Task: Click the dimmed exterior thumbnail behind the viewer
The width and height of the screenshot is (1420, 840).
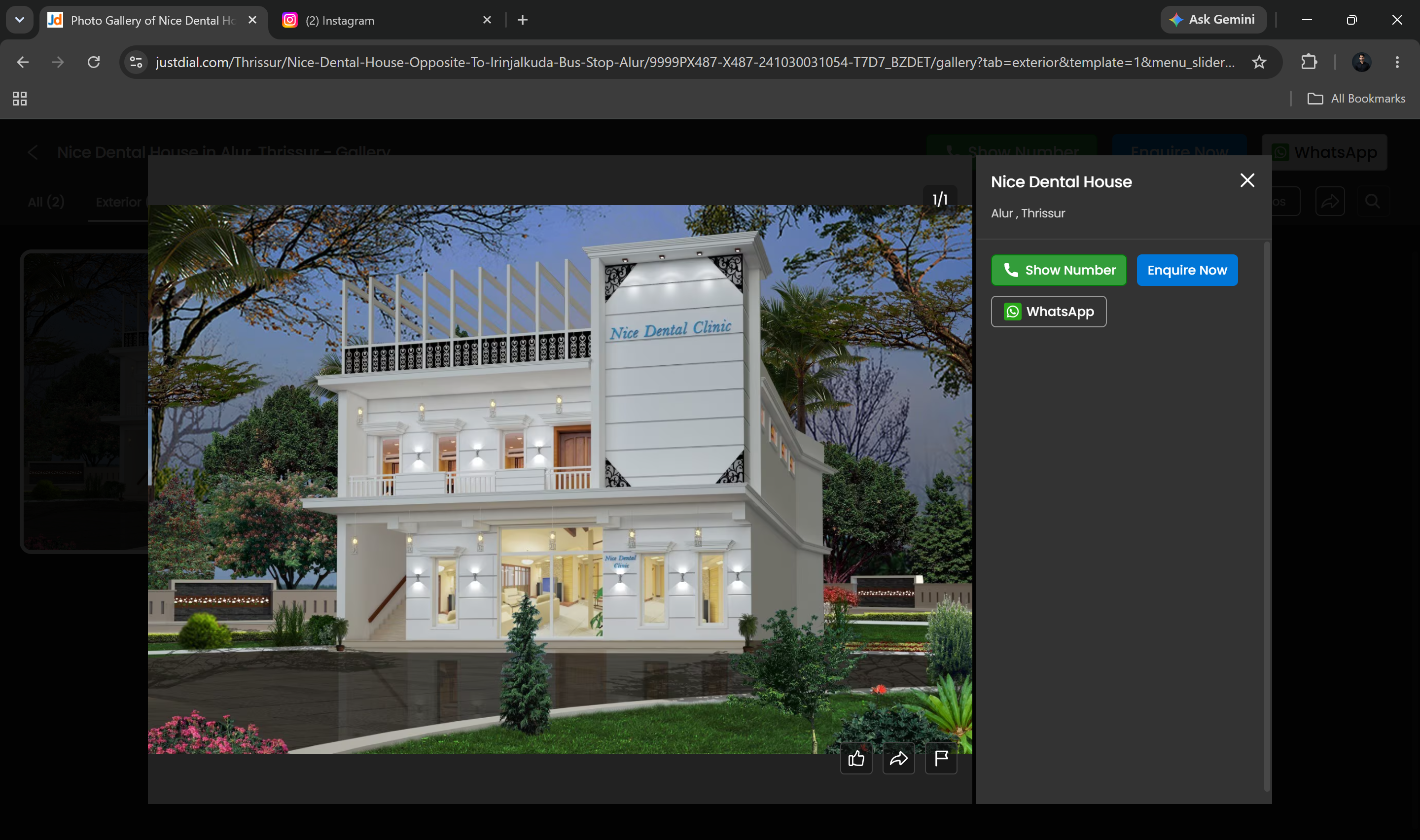Action: tap(85, 401)
